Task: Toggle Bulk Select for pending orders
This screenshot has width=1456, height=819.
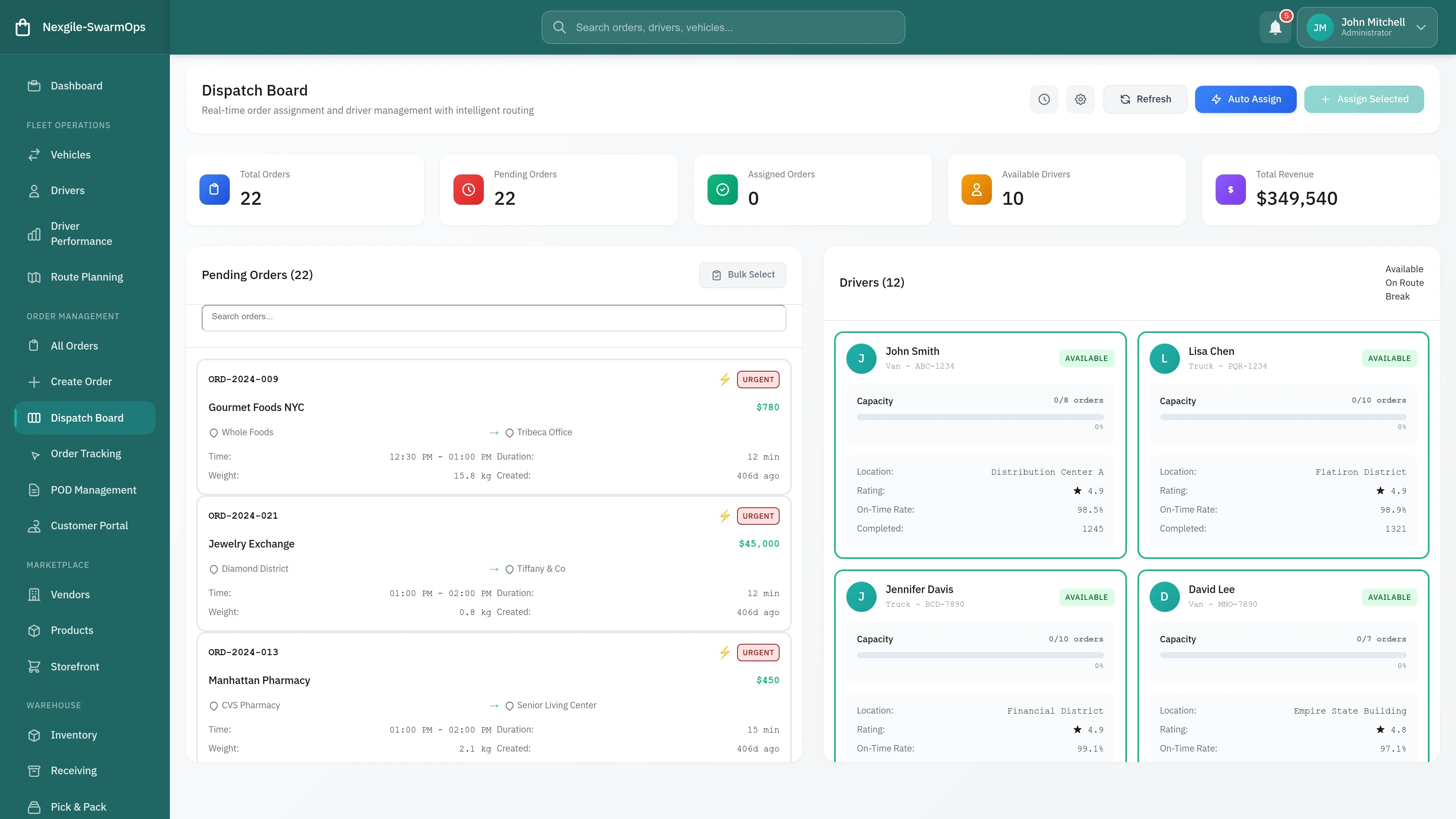Action: point(742,275)
